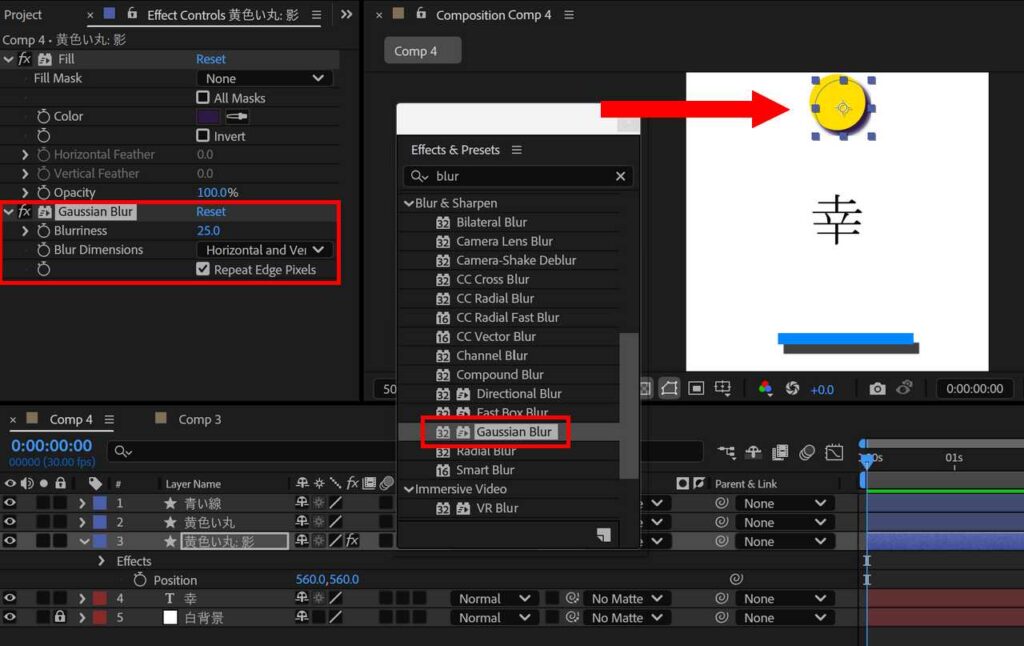
Task: Click the 青い線 layer label color
Action: coord(100,503)
